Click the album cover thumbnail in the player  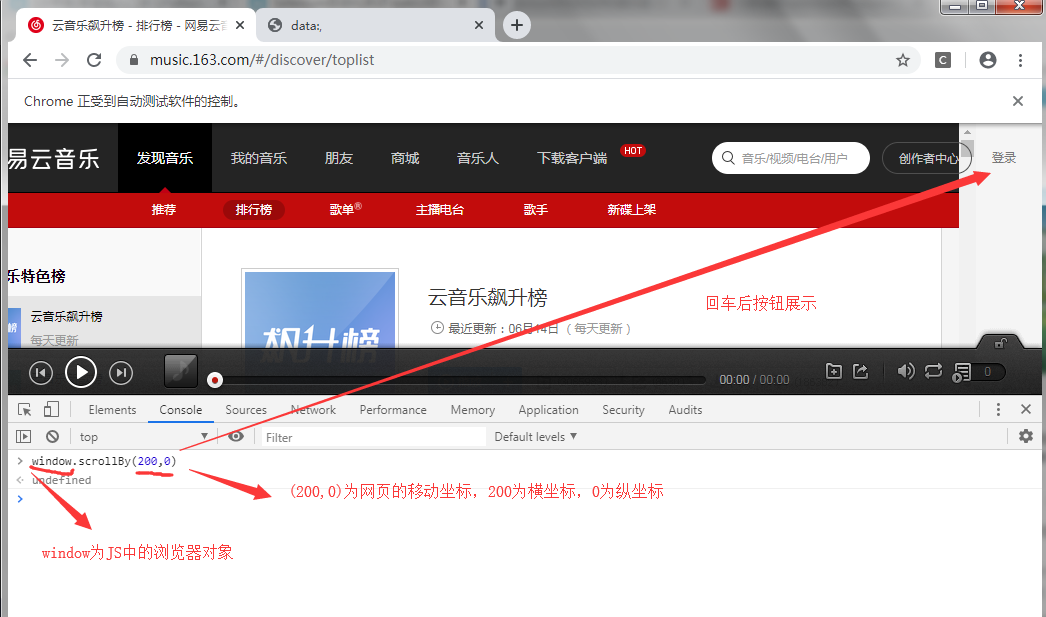pyautogui.click(x=181, y=371)
